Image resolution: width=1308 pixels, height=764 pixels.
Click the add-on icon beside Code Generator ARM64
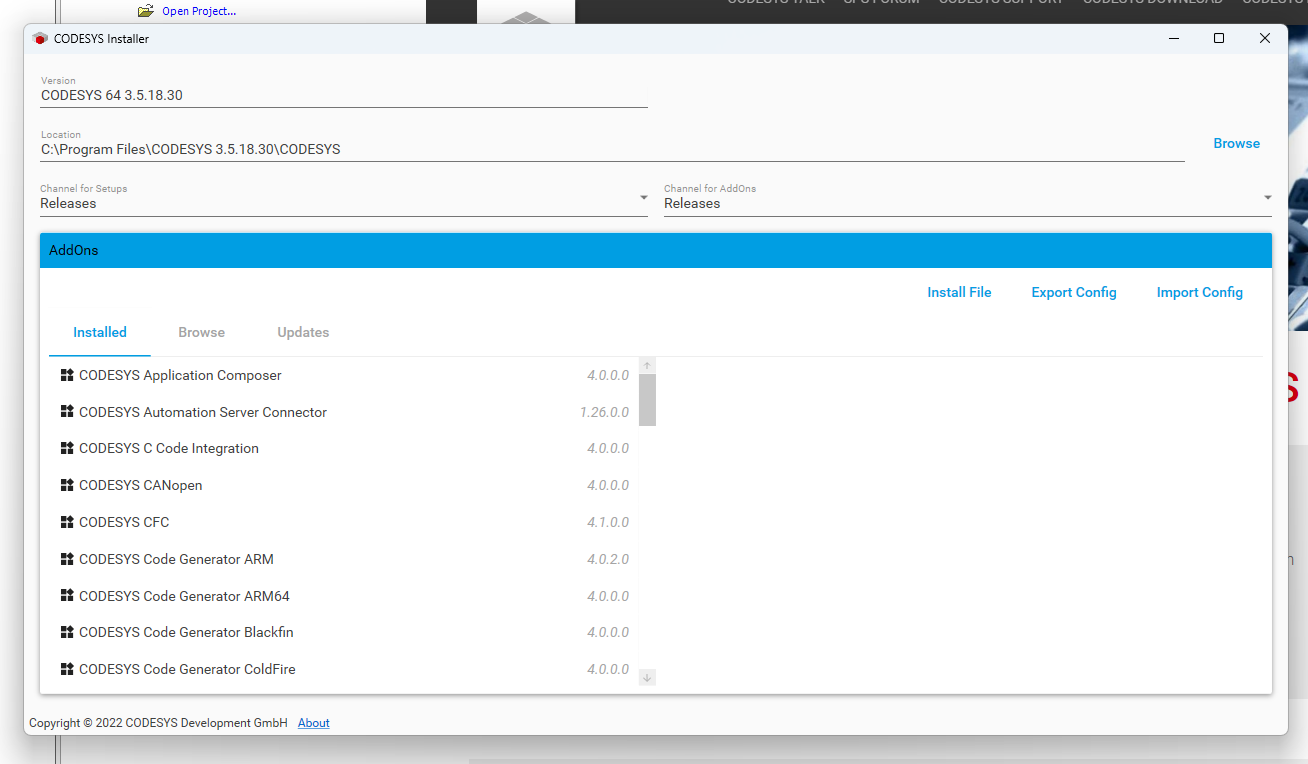point(67,596)
